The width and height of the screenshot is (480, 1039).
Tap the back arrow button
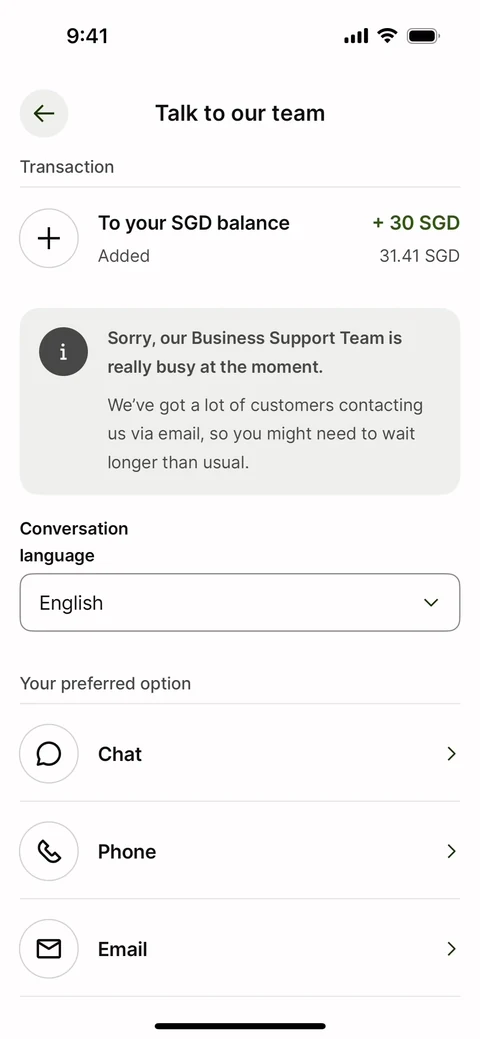pos(44,113)
